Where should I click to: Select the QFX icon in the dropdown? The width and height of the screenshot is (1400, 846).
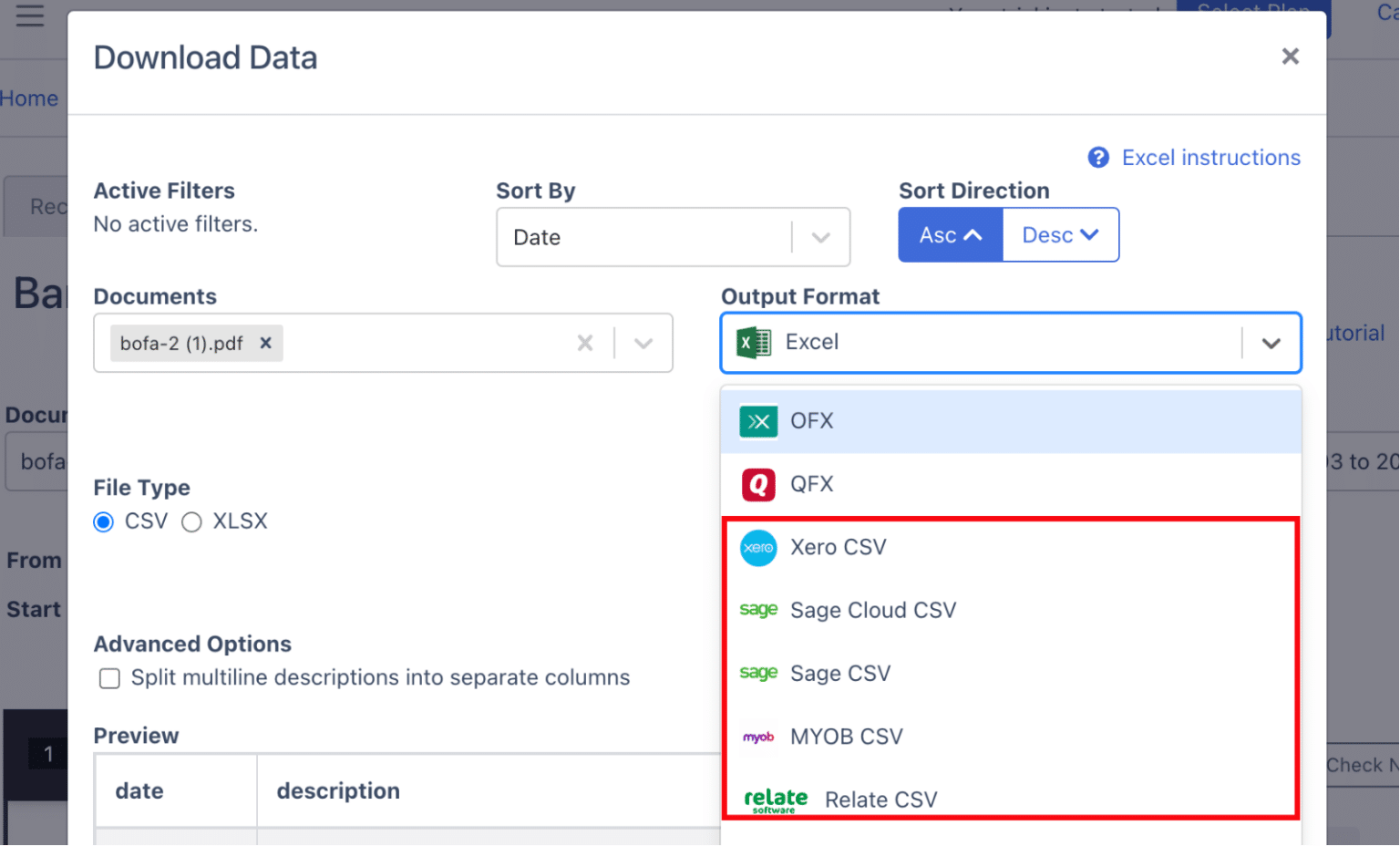point(758,484)
